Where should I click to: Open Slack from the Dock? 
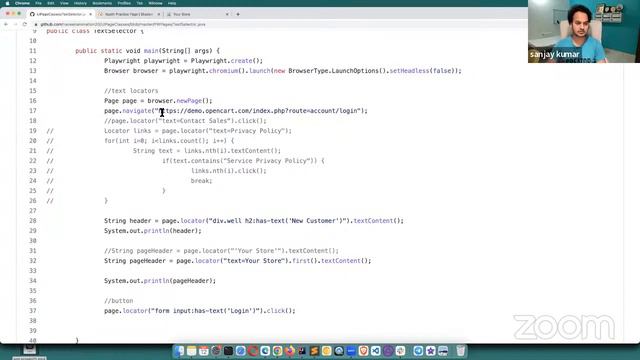(400, 351)
